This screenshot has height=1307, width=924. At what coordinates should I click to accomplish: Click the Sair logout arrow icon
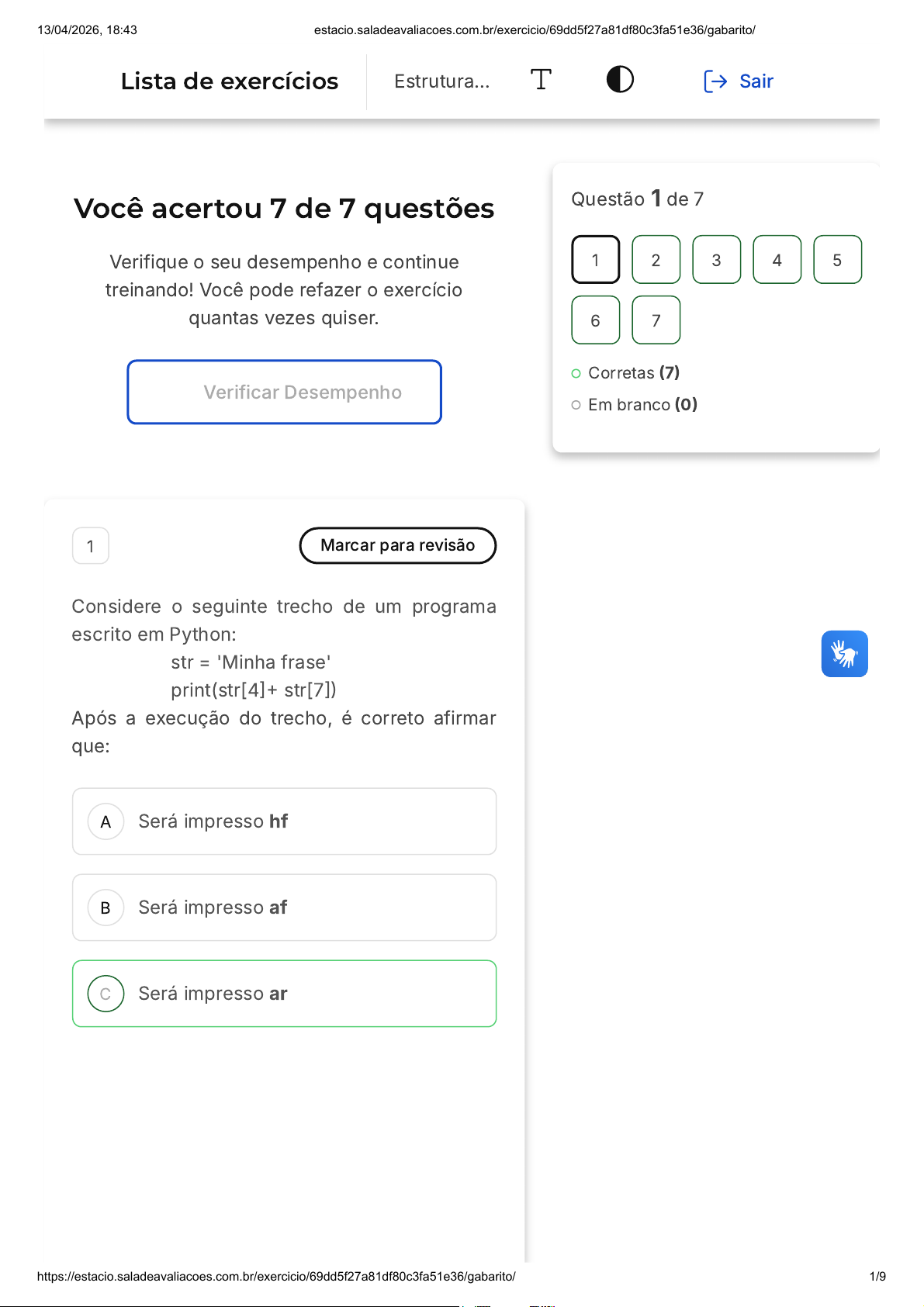pyautogui.click(x=715, y=81)
